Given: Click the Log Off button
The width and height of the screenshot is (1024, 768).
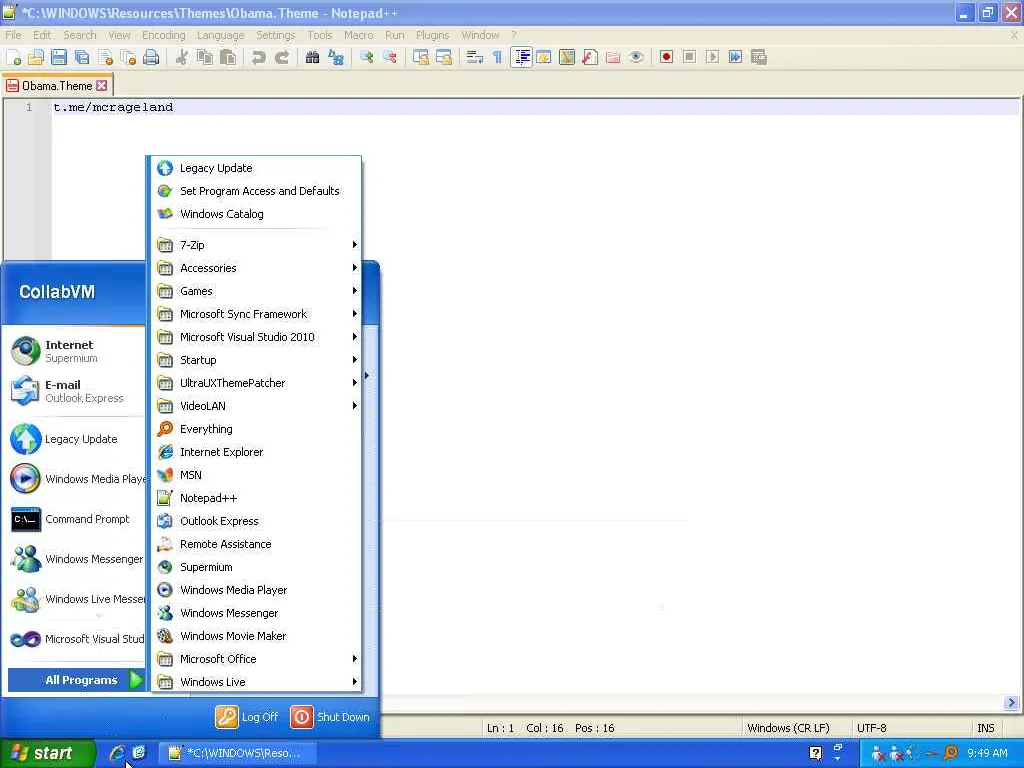Looking at the screenshot, I should (x=247, y=716).
